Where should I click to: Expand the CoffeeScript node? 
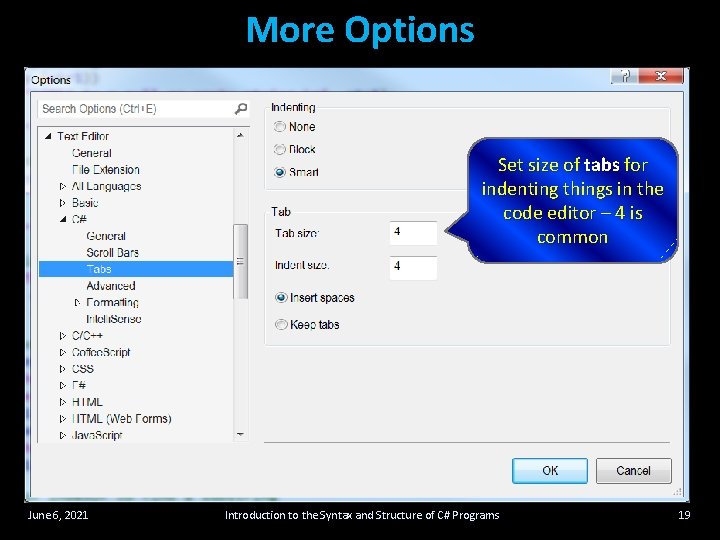click(62, 352)
